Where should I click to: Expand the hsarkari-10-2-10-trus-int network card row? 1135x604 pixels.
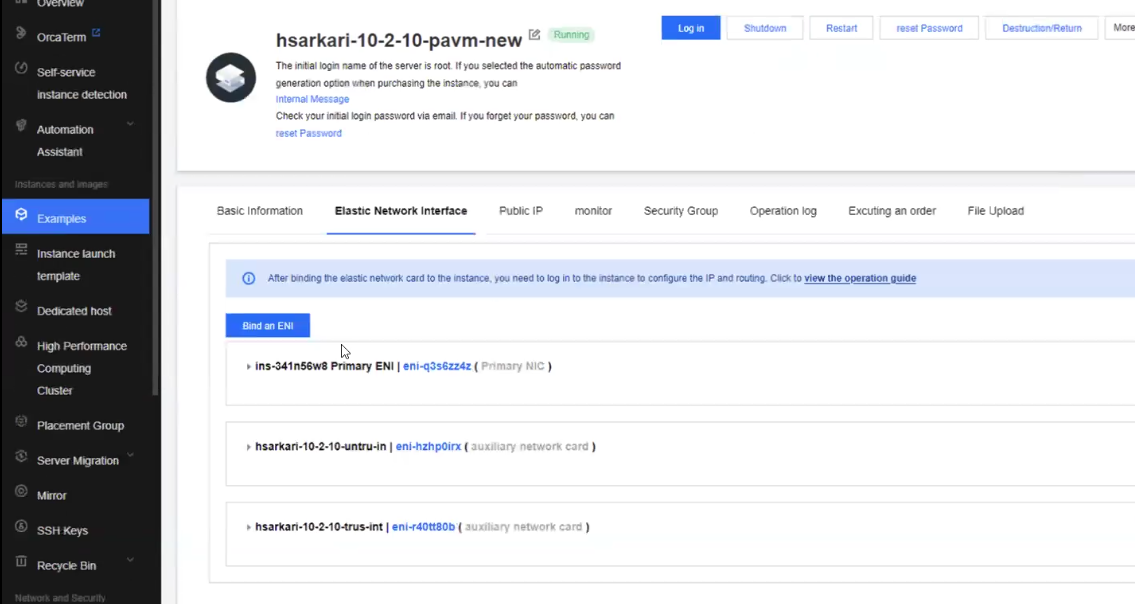249,527
